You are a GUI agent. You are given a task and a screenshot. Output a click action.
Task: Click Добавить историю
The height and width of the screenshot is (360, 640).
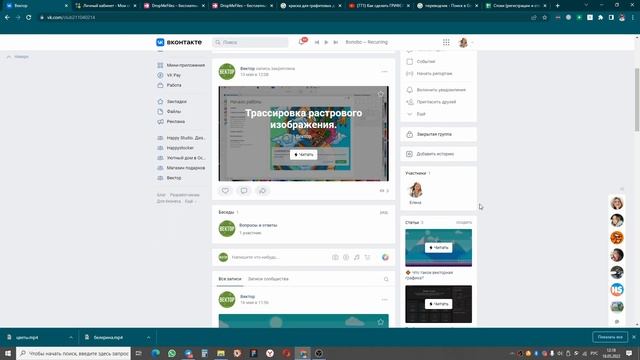[438, 154]
